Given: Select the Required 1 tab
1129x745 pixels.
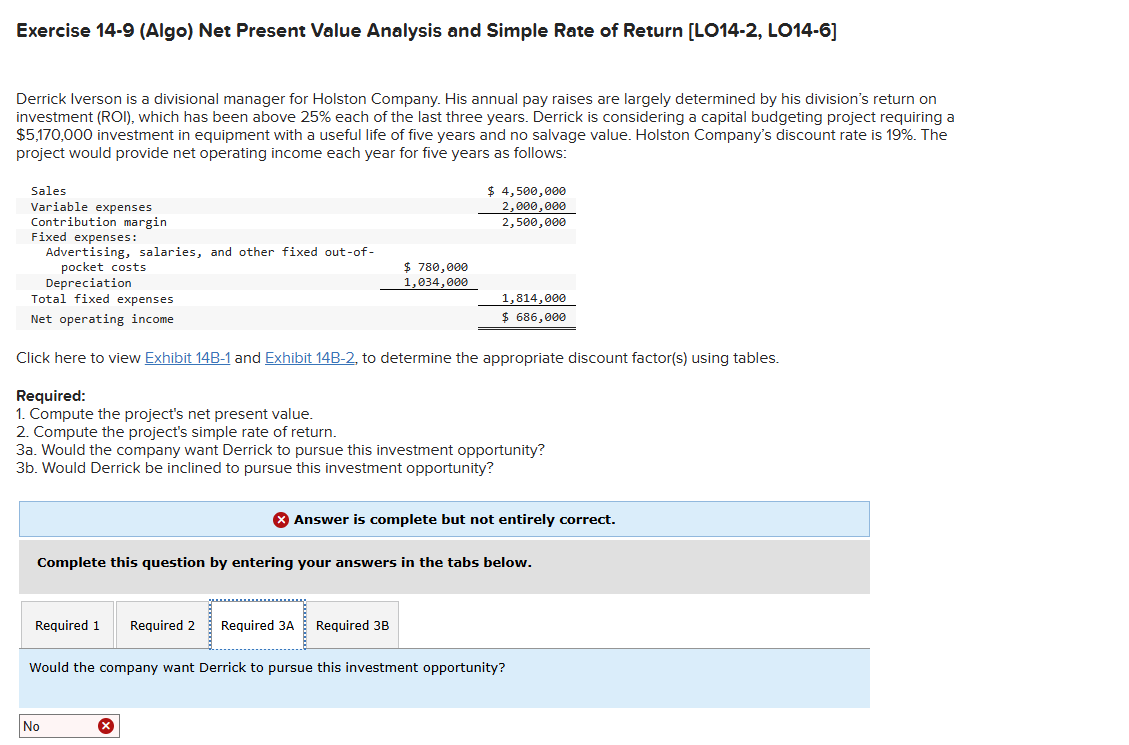Looking at the screenshot, I should coord(66,624).
